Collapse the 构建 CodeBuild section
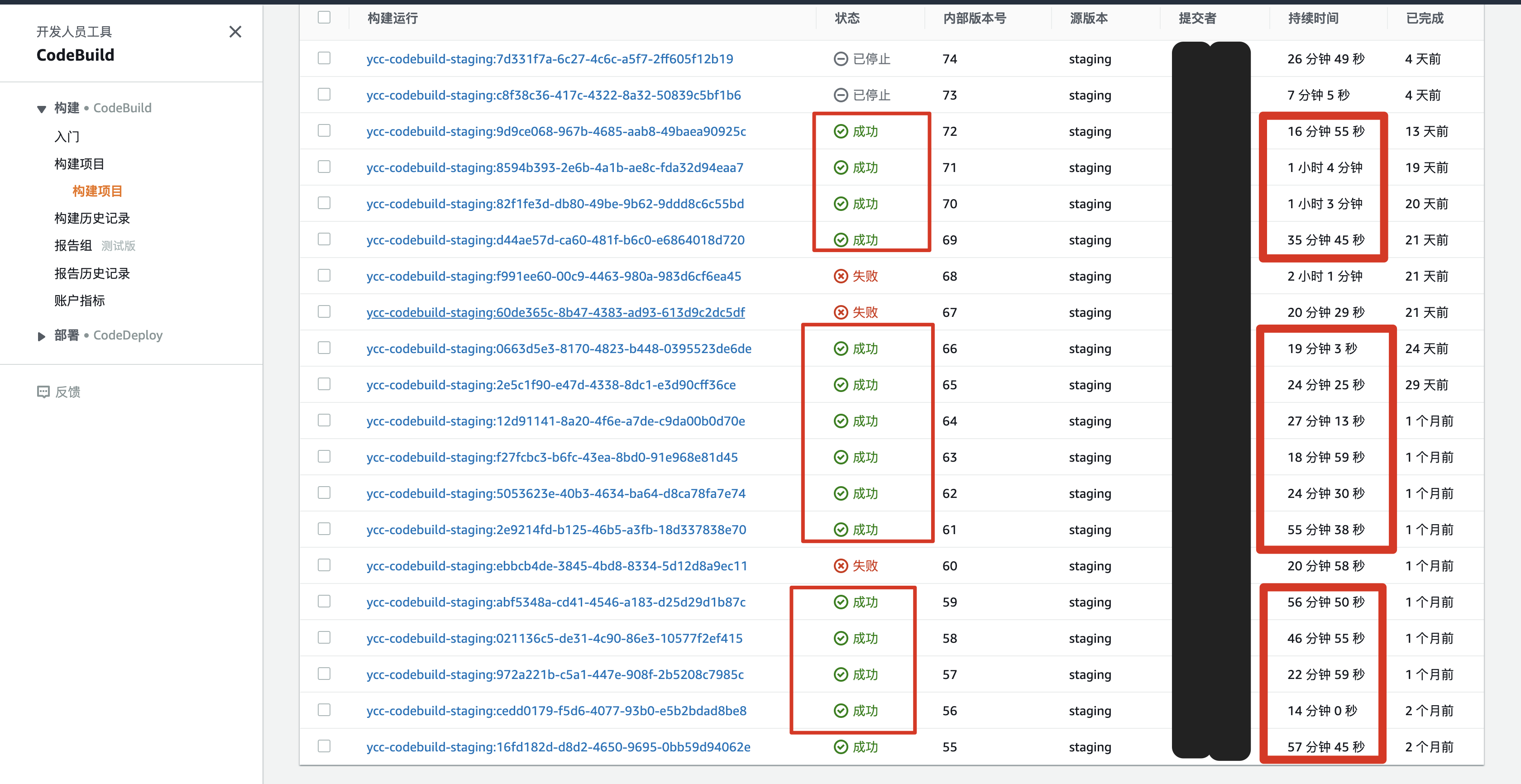The image size is (1521, 784). click(41, 109)
